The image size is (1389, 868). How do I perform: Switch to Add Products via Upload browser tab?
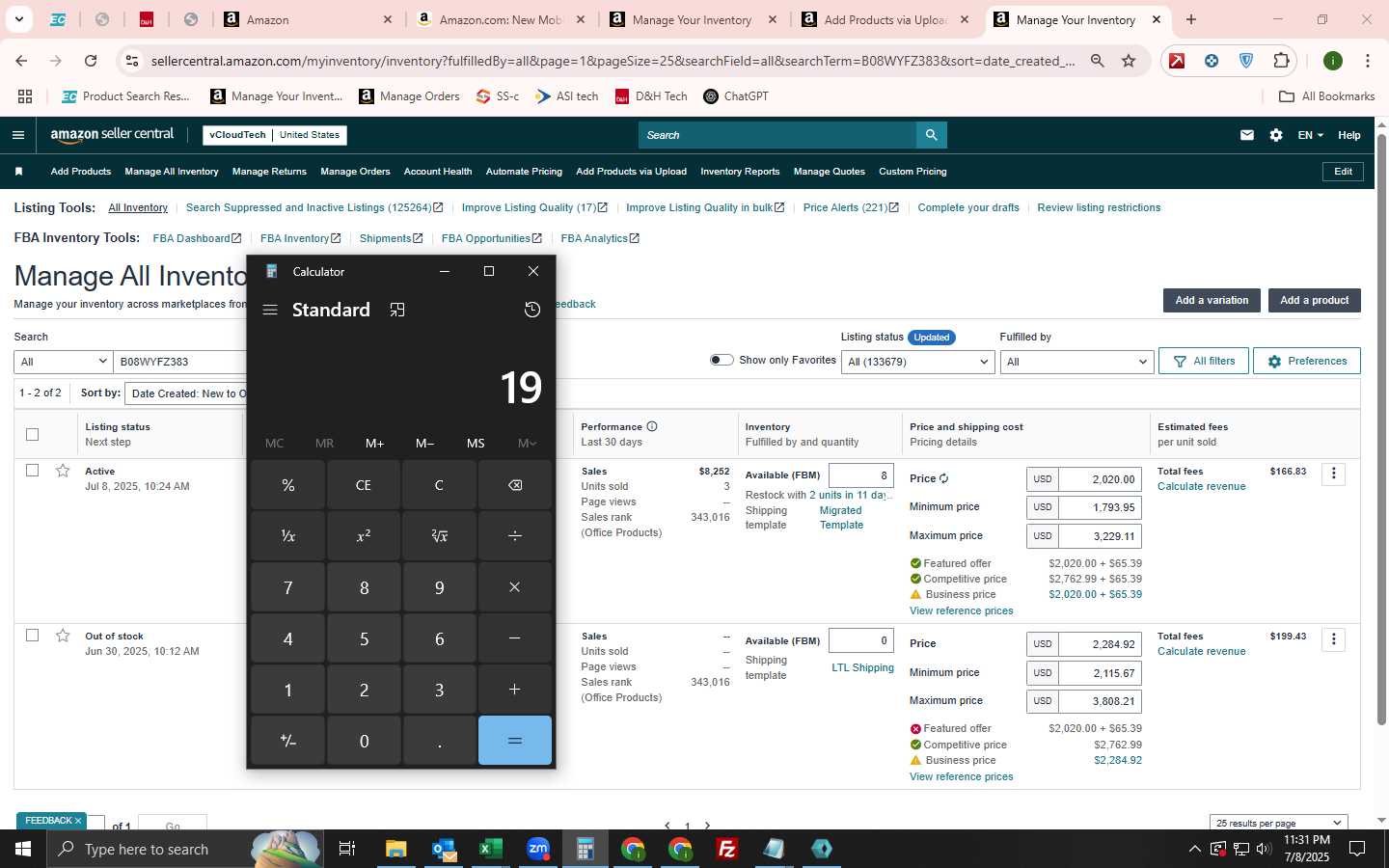point(885,19)
